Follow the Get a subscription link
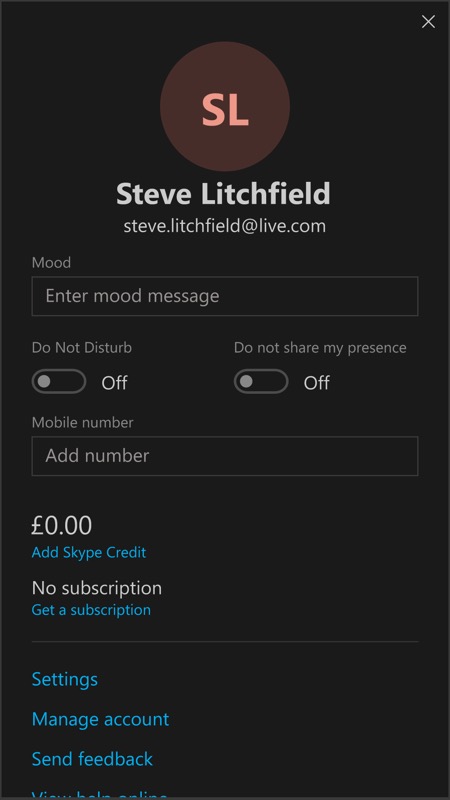Viewport: 450px width, 800px height. point(91,610)
